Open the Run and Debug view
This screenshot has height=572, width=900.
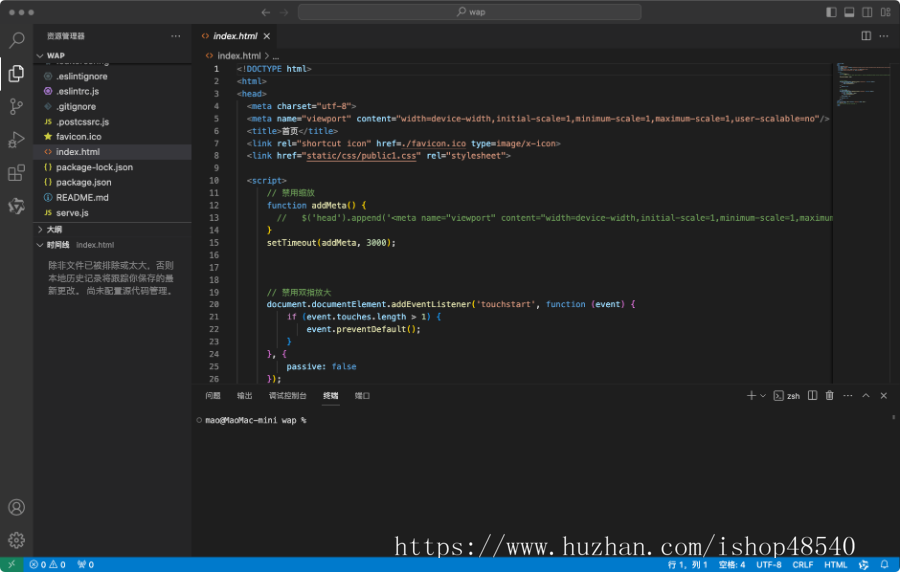(x=16, y=139)
